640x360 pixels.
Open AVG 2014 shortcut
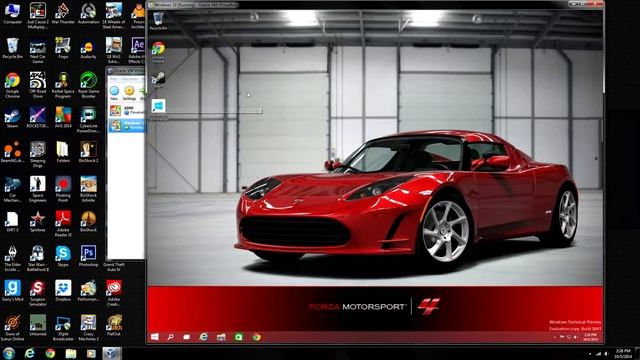[x=63, y=118]
